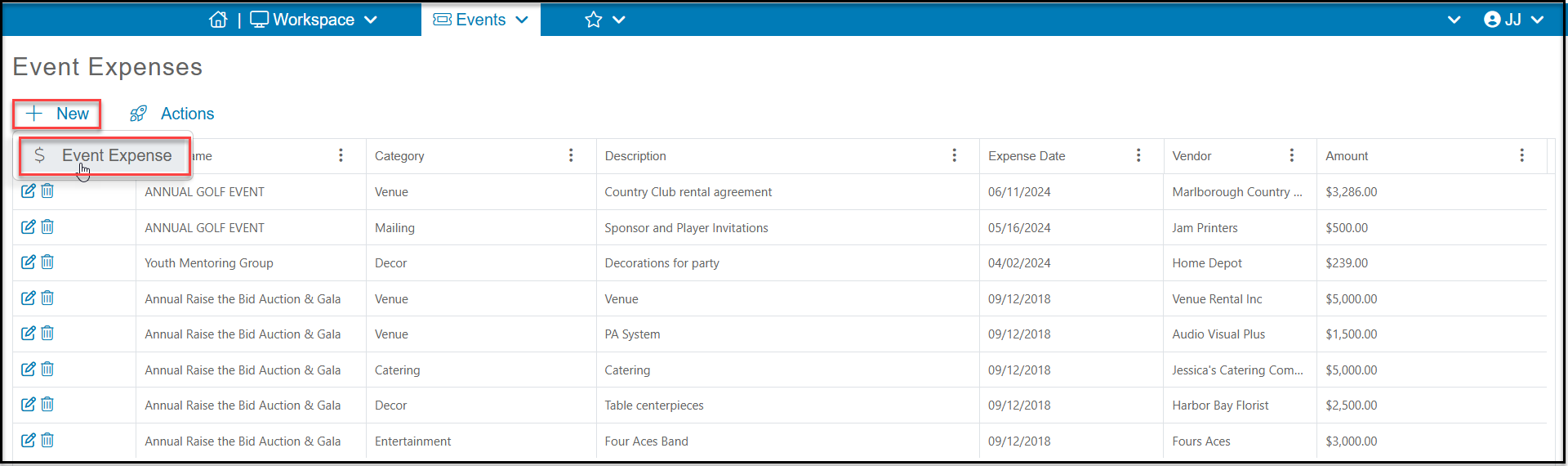Open Description column options menu
This screenshot has width=1568, height=466.
click(x=954, y=155)
